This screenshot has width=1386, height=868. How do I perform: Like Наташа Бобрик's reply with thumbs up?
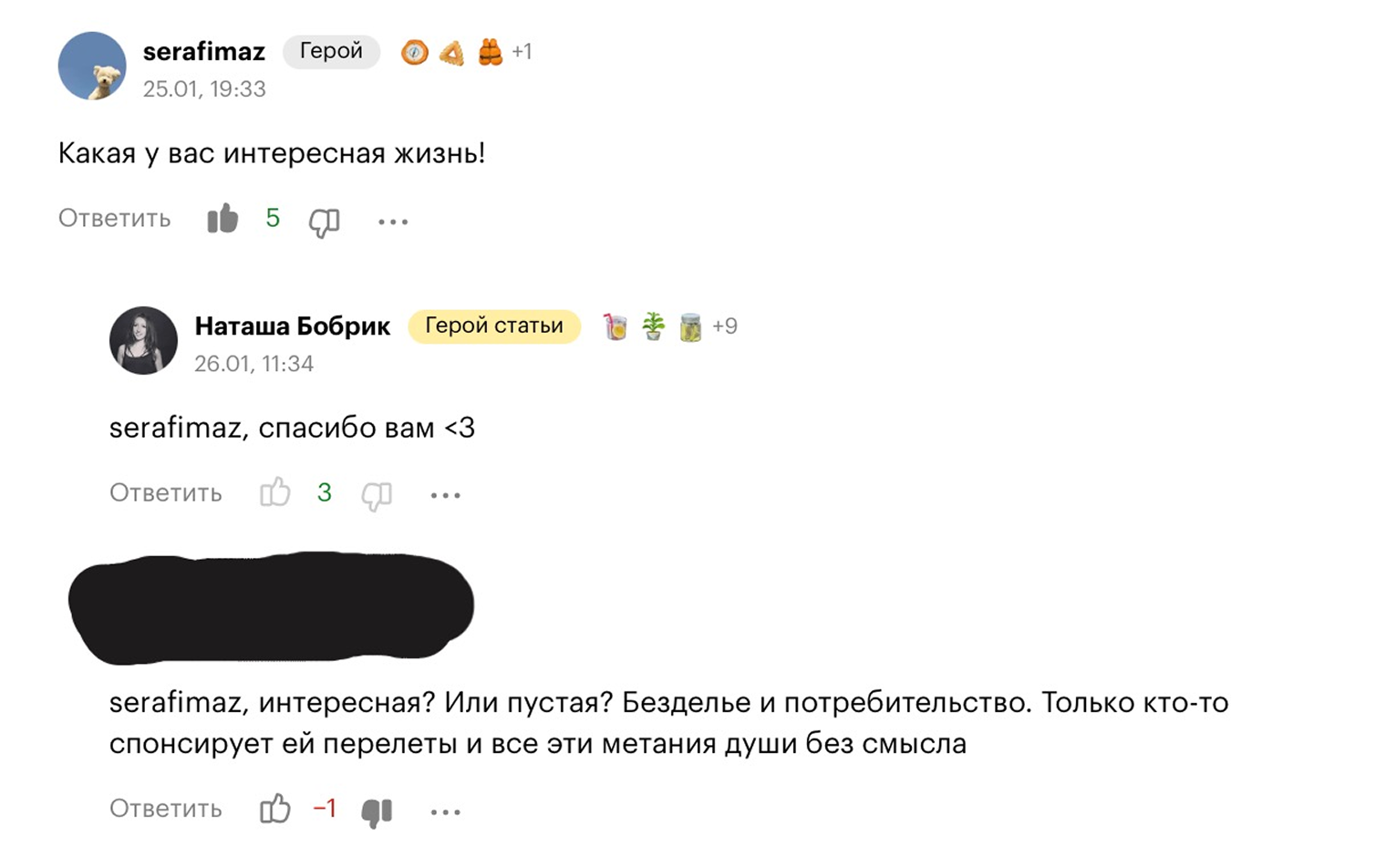point(274,493)
